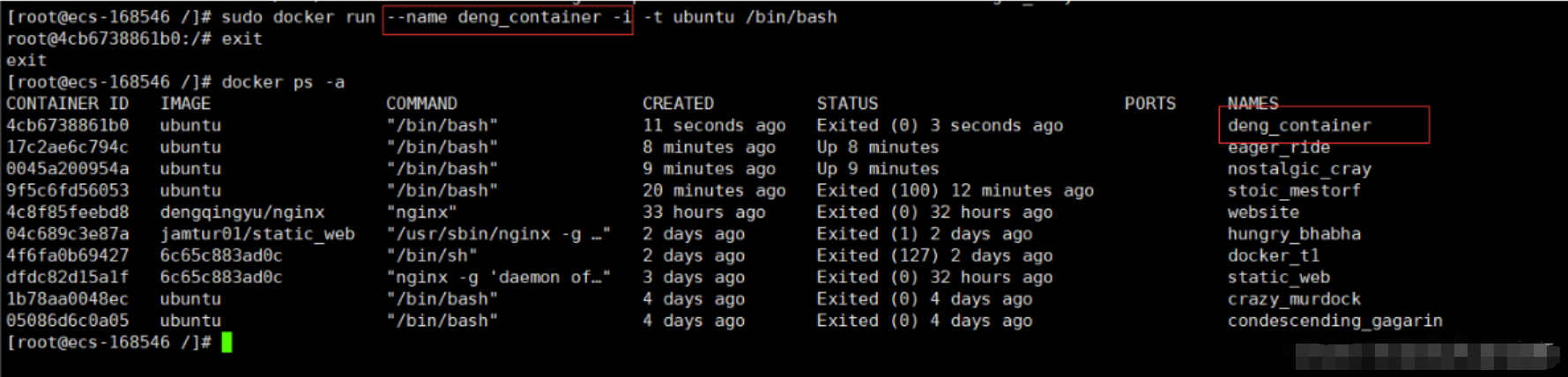Click the "Exited (127) 2 days ago" status

(934, 255)
